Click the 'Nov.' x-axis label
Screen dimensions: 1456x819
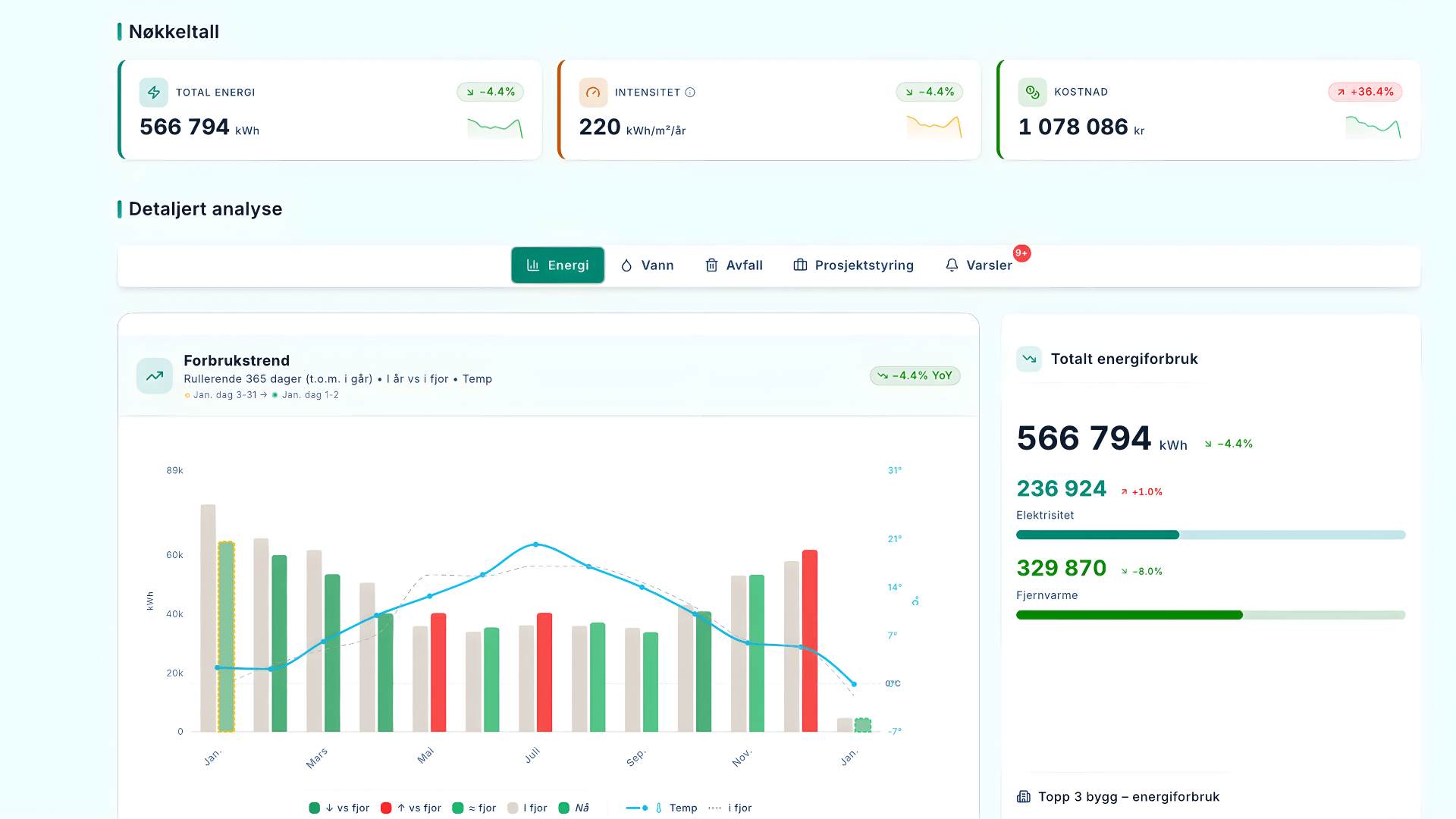click(742, 758)
